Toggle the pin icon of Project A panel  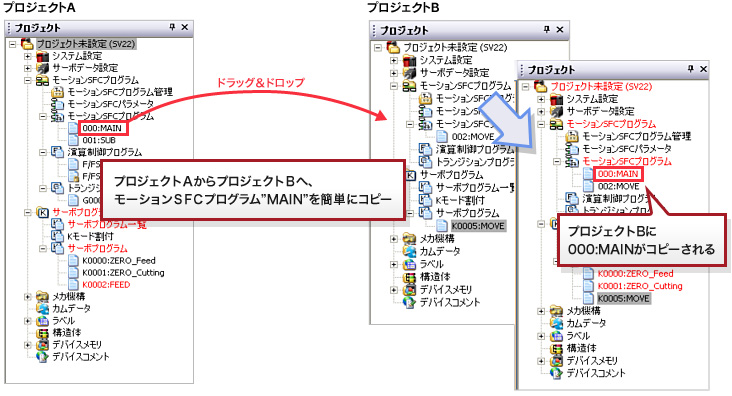pyautogui.click(x=172, y=27)
